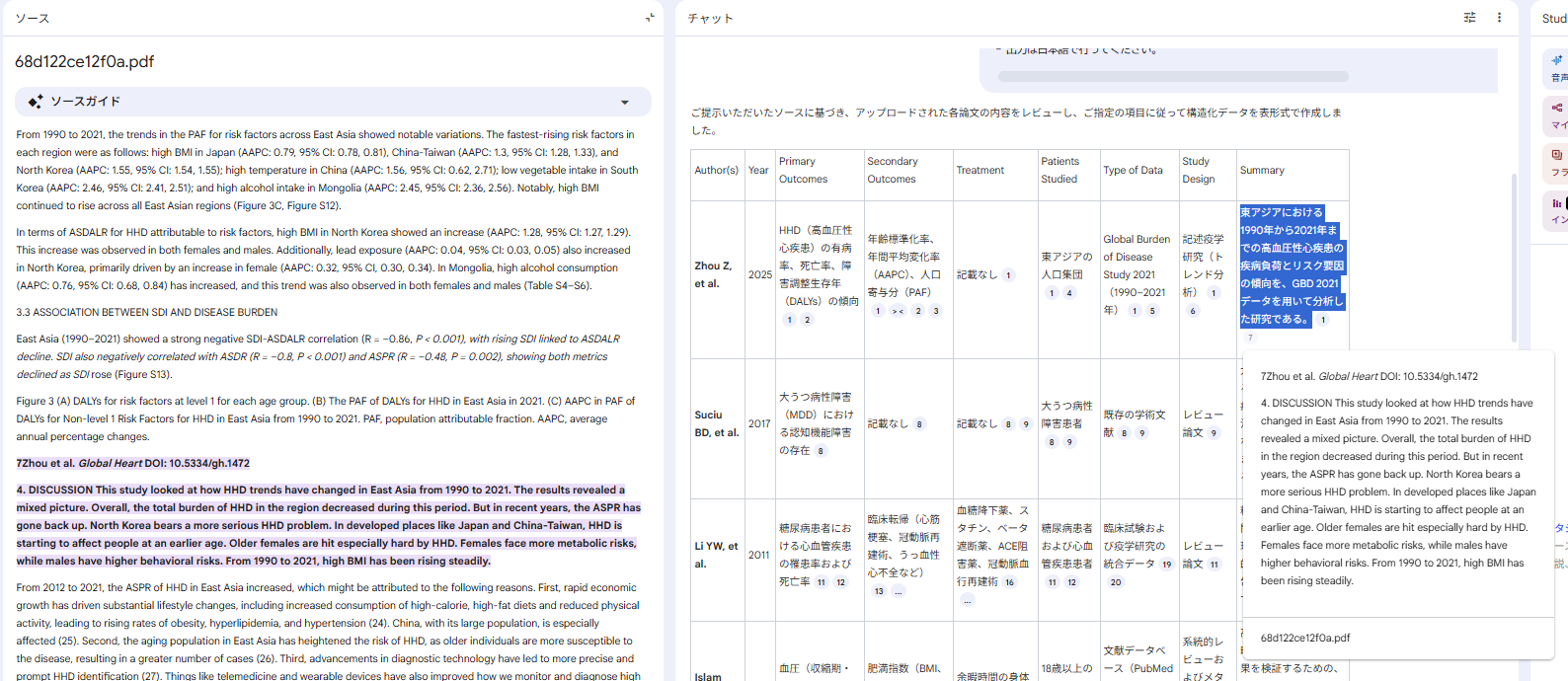
Task: Click citation 6 in the Study Design cell
Action: click(1193, 311)
